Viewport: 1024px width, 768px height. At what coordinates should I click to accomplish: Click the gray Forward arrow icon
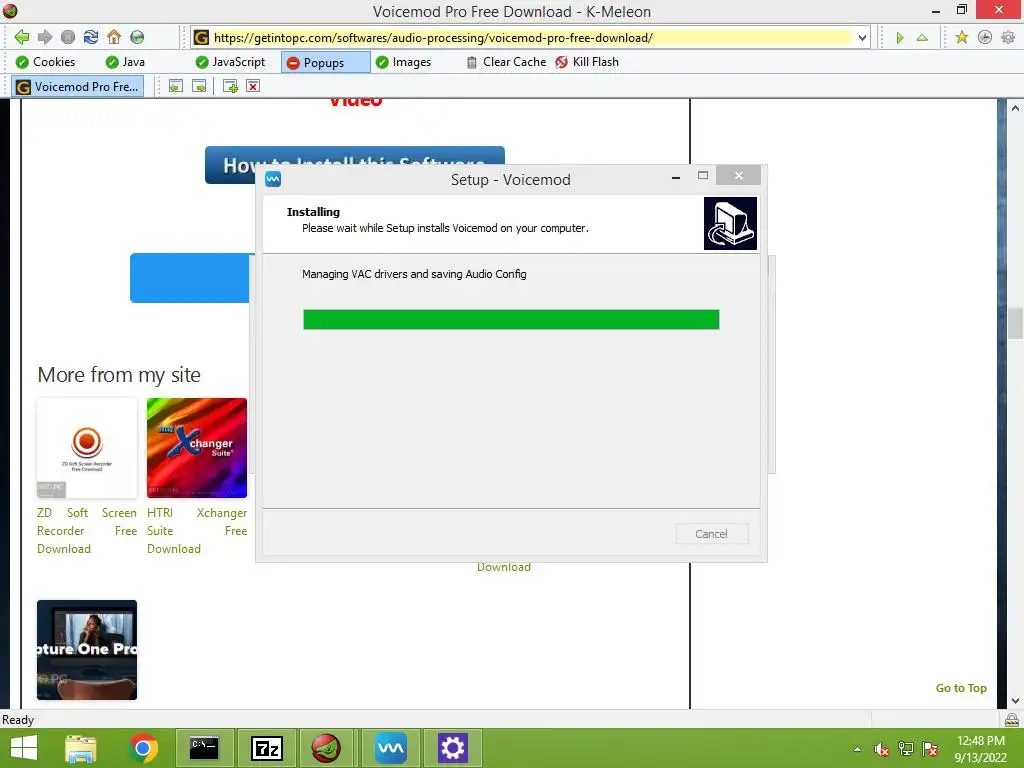(x=44, y=37)
